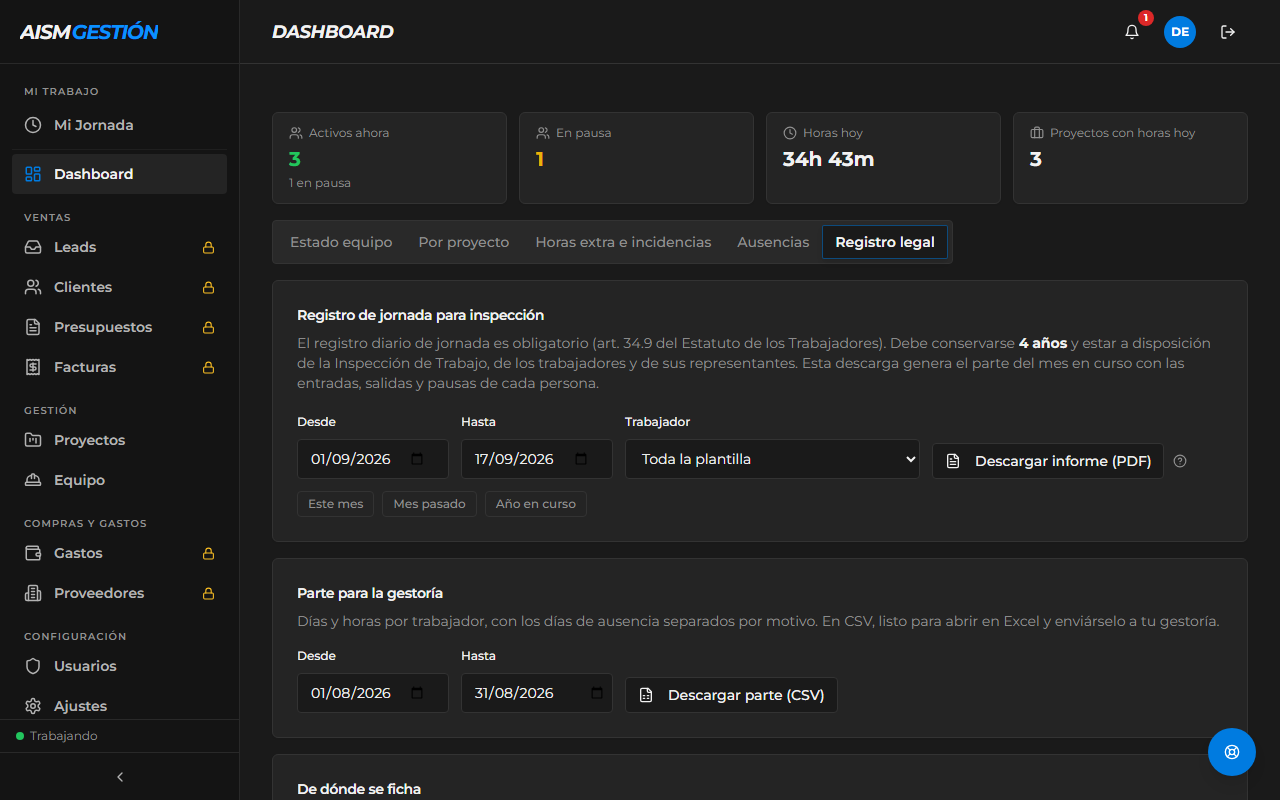This screenshot has width=1280, height=800.
Task: Click the logout icon in header
Action: click(1228, 32)
